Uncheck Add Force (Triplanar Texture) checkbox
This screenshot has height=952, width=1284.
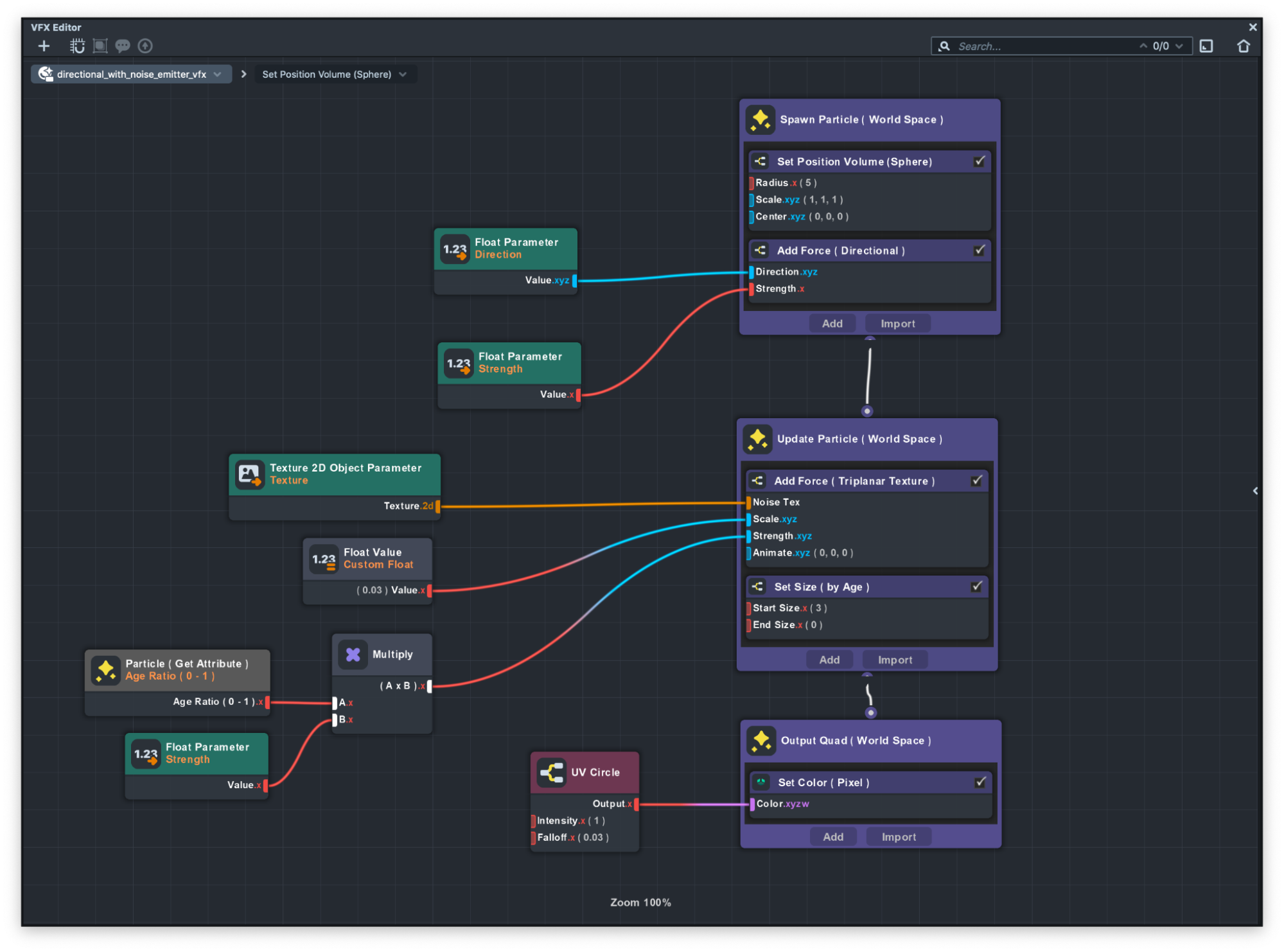pyautogui.click(x=976, y=480)
